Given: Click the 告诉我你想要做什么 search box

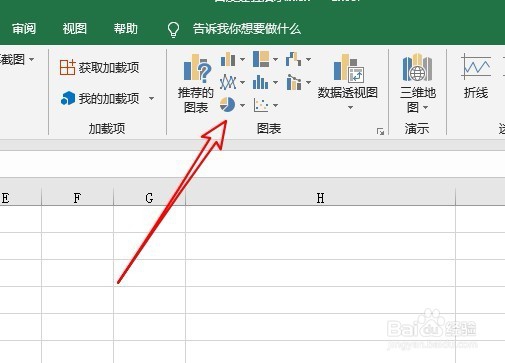Looking at the screenshot, I should [247, 29].
